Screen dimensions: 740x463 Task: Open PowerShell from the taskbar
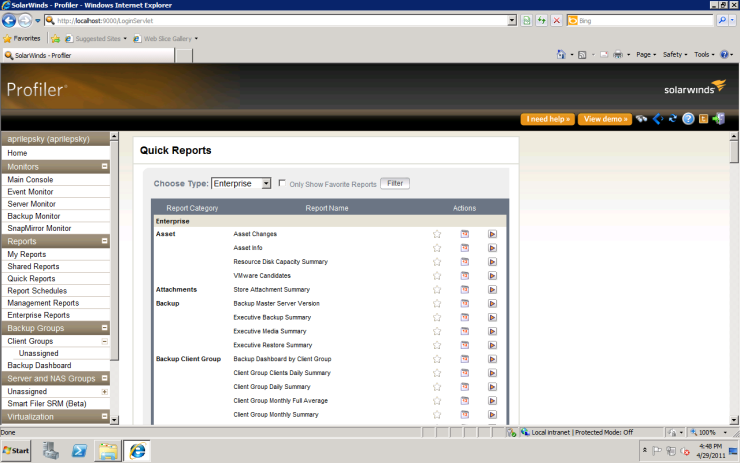pyautogui.click(x=79, y=451)
